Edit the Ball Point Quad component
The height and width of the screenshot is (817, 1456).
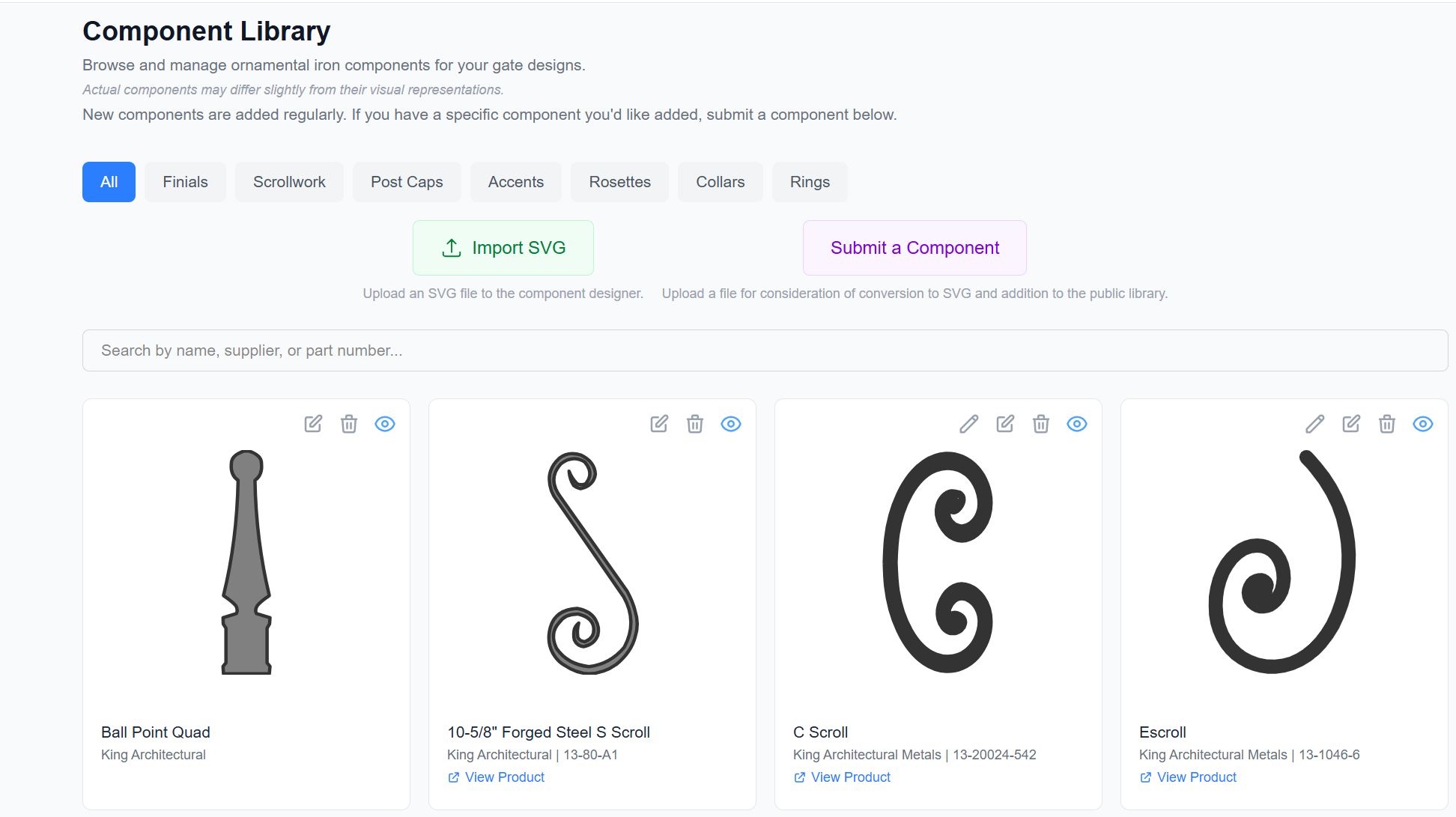point(313,424)
